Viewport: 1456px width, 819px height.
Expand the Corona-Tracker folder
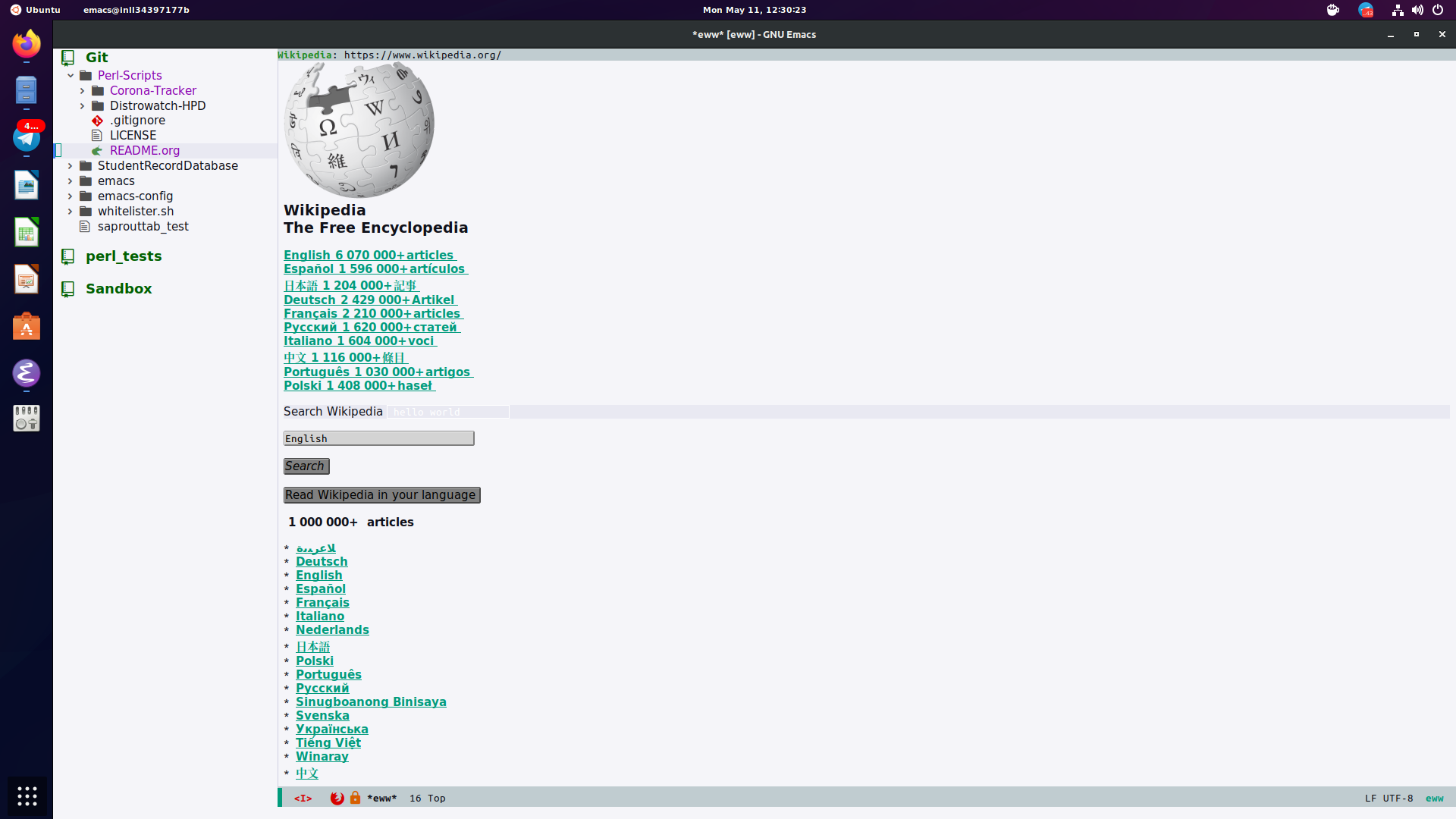pos(83,90)
